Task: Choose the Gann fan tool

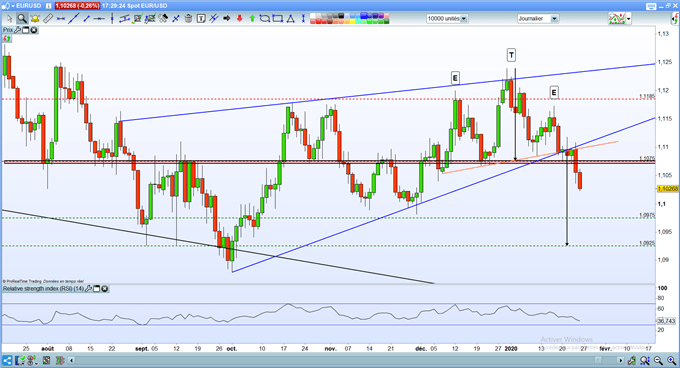Action: (x=163, y=19)
